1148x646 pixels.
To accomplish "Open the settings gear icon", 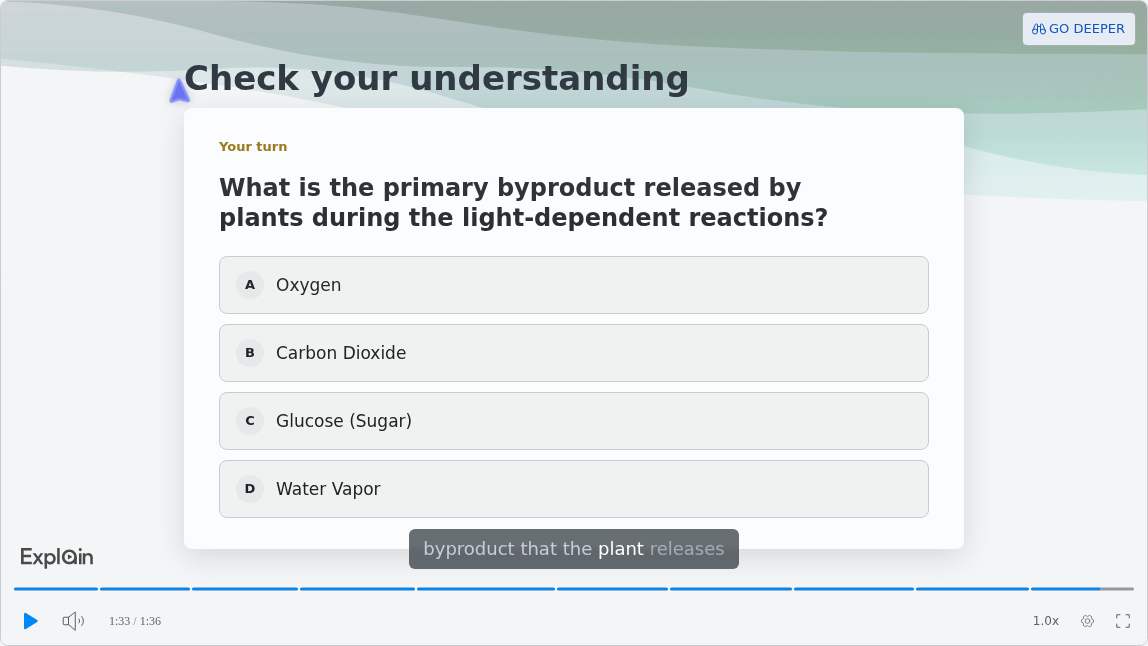I will point(1087,621).
